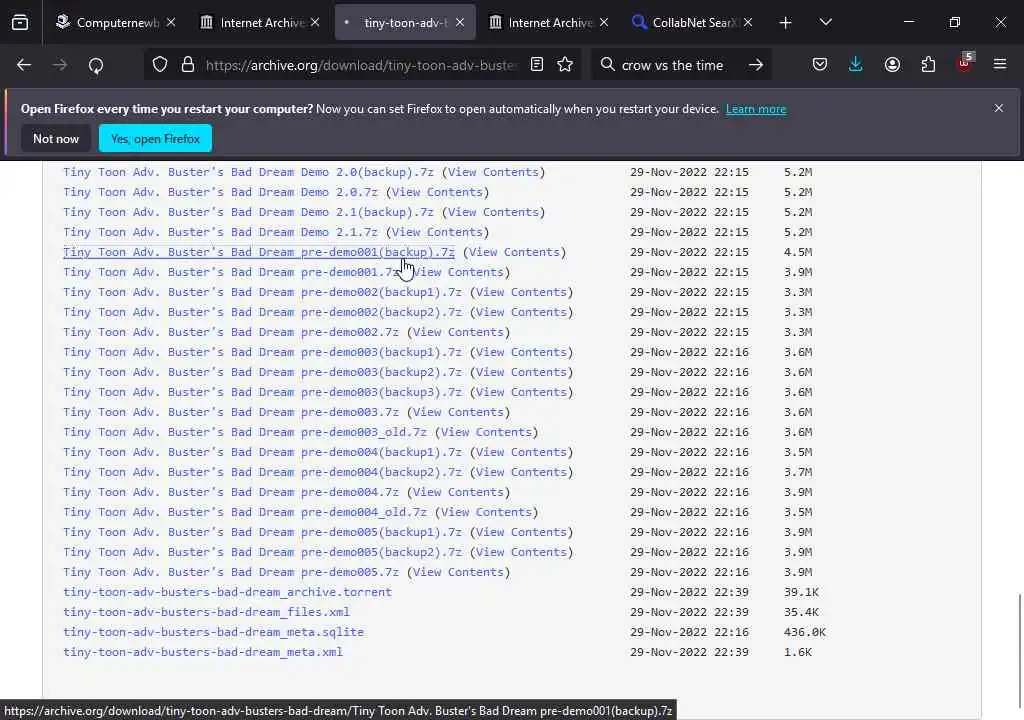Select the 39.1K size of archive.torrent
Image resolution: width=1024 pixels, height=720 pixels.
coord(801,592)
